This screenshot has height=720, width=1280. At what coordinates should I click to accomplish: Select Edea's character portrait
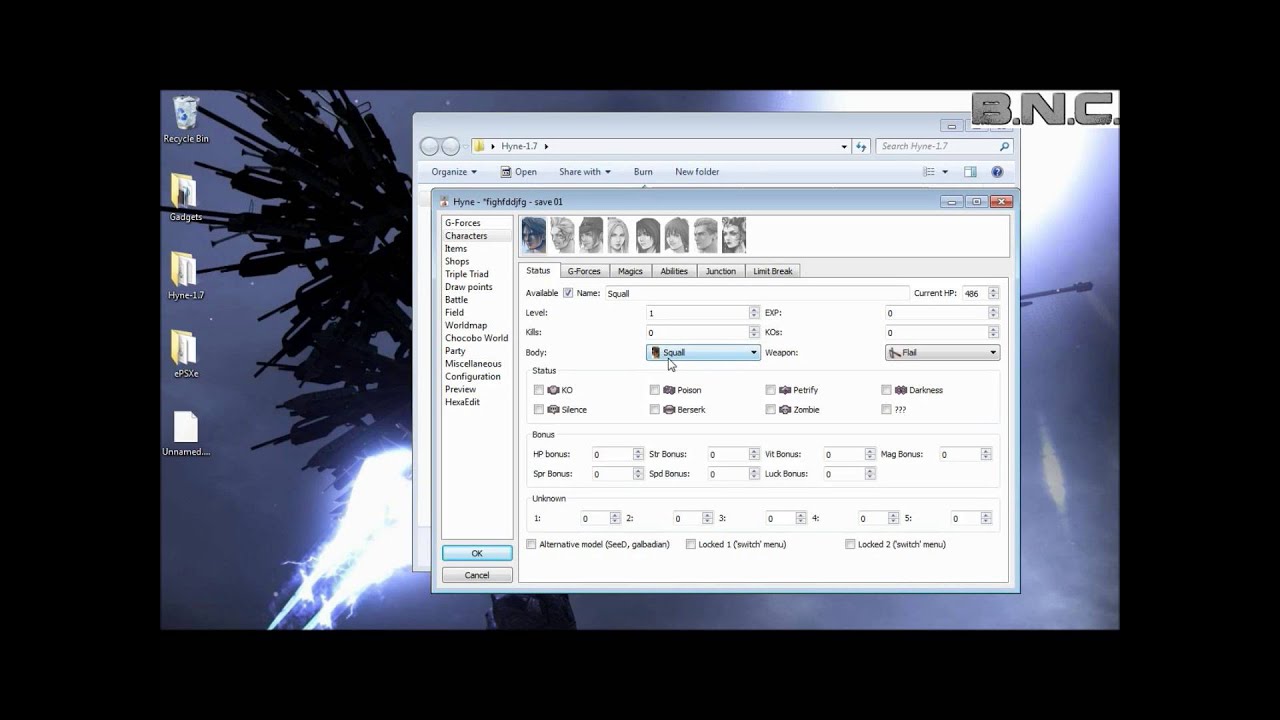pyautogui.click(x=734, y=236)
